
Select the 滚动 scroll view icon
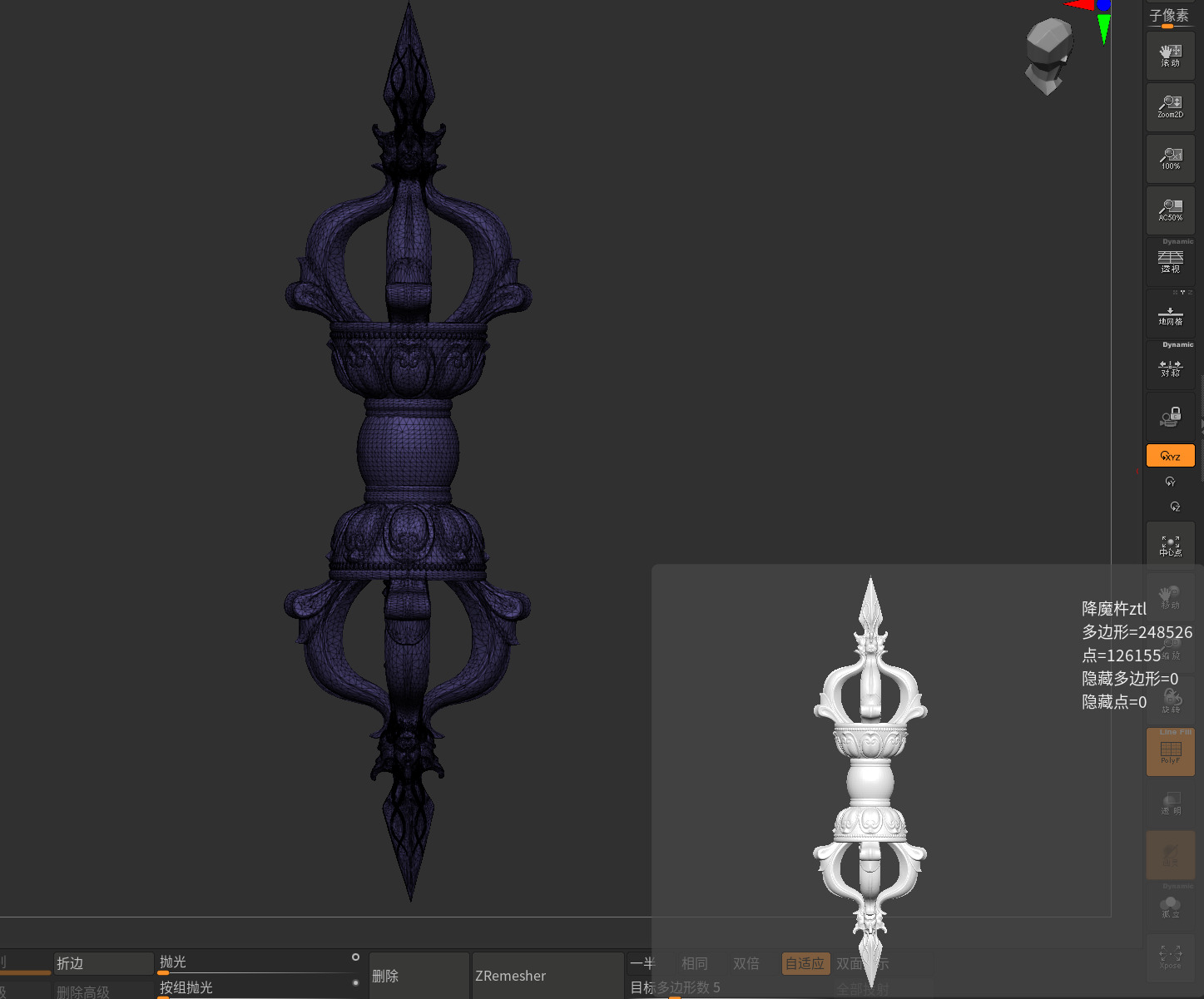click(1170, 56)
